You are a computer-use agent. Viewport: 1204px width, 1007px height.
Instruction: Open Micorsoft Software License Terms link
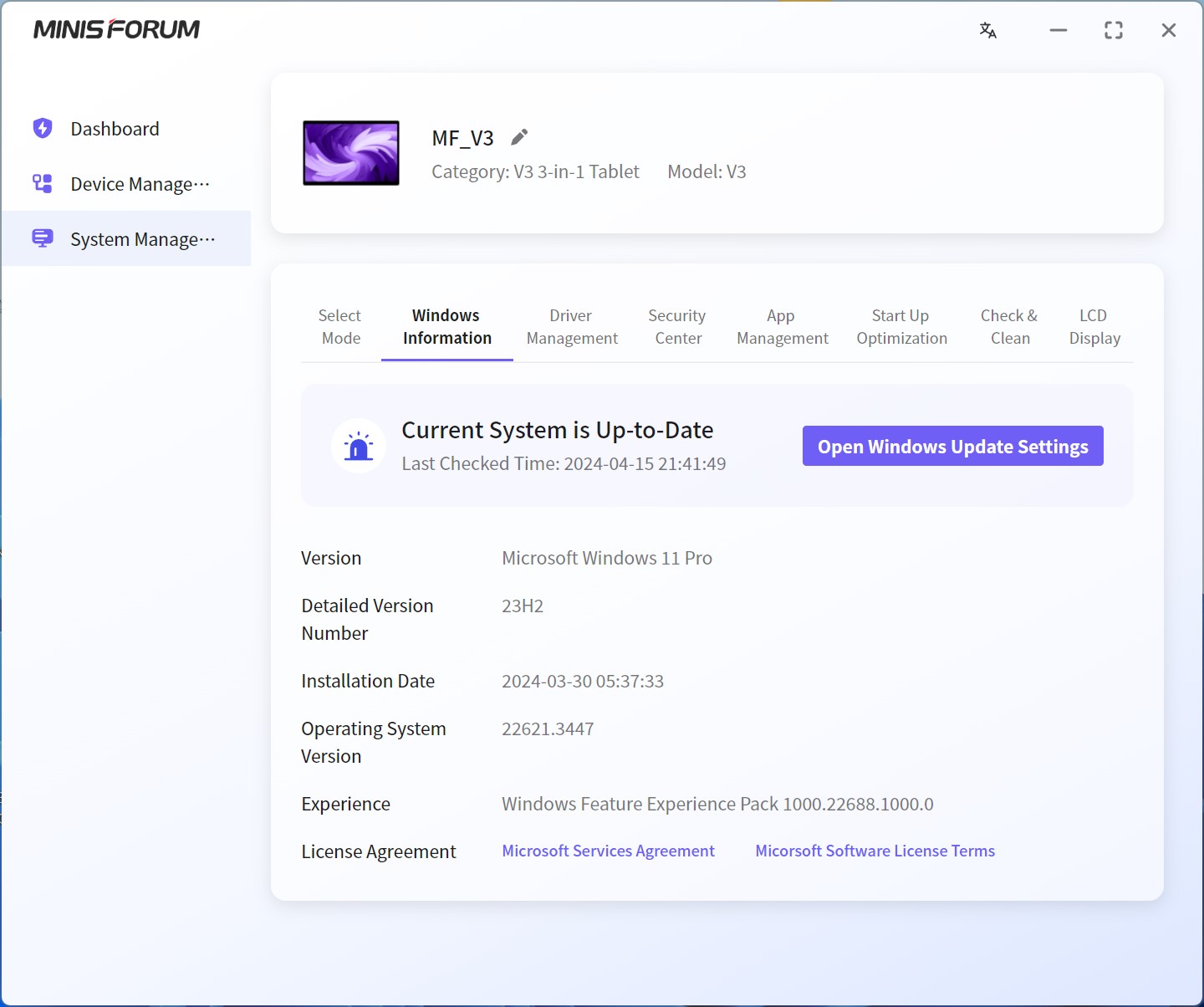[x=875, y=851]
